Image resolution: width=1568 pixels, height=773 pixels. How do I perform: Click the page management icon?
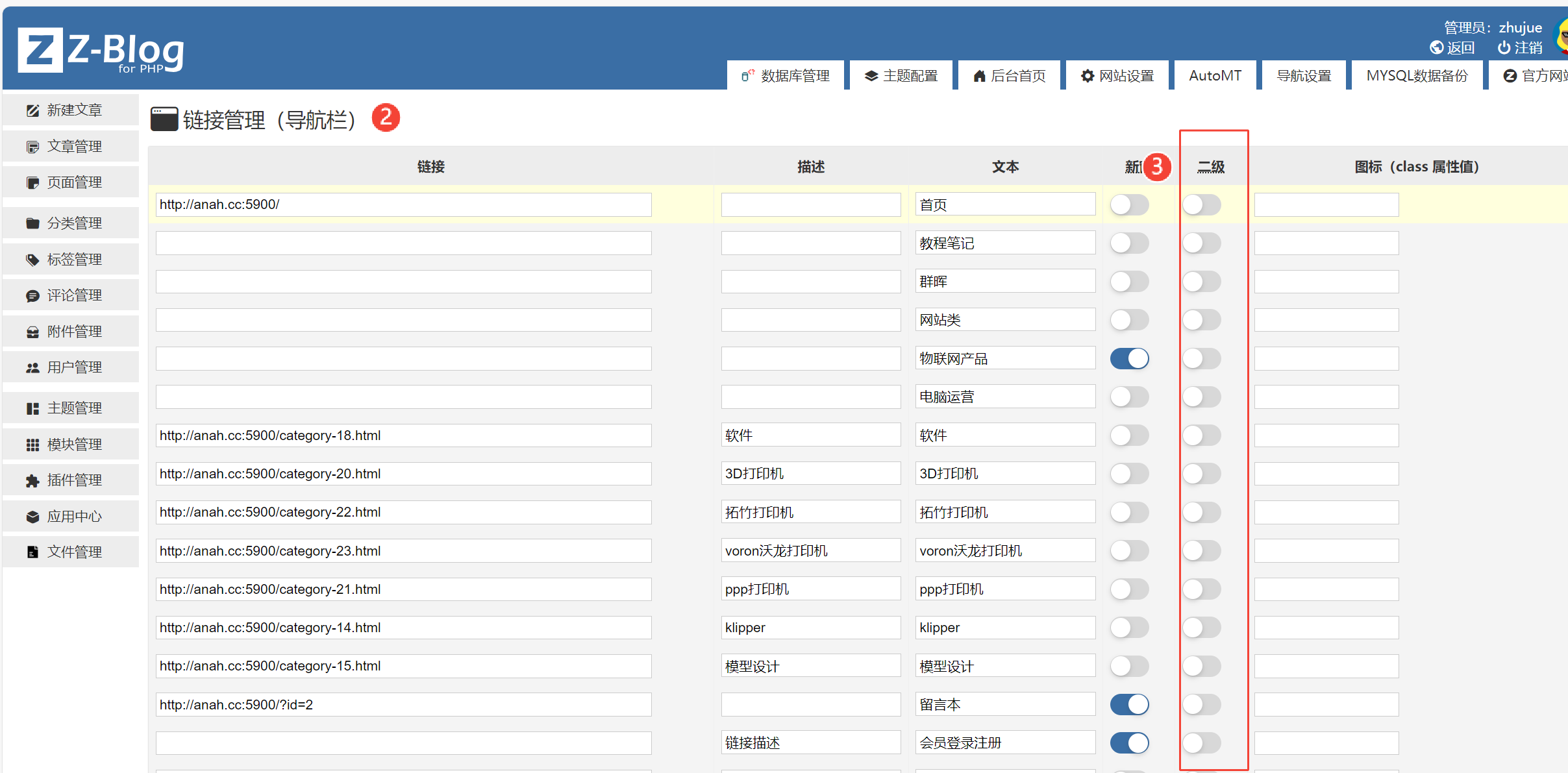point(32,182)
